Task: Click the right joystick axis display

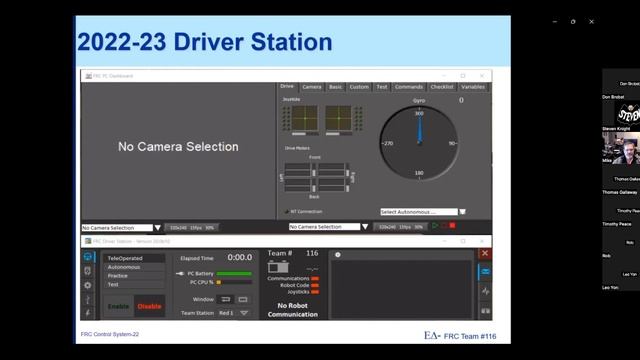Action: click(x=338, y=118)
